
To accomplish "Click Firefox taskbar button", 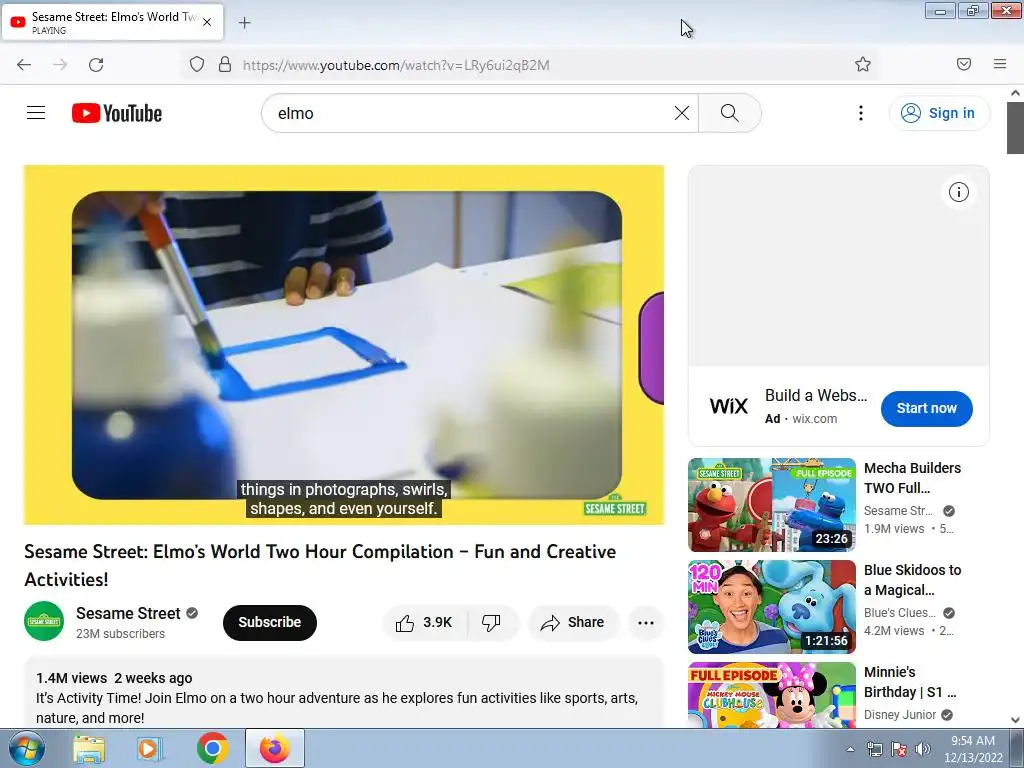I will click(275, 748).
